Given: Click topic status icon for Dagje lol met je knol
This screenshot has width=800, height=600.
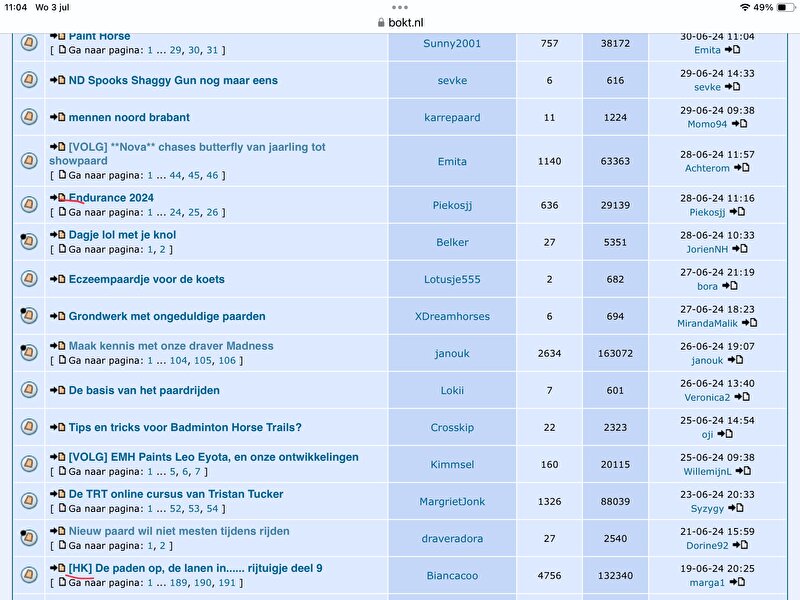Looking at the screenshot, I should point(29,241).
